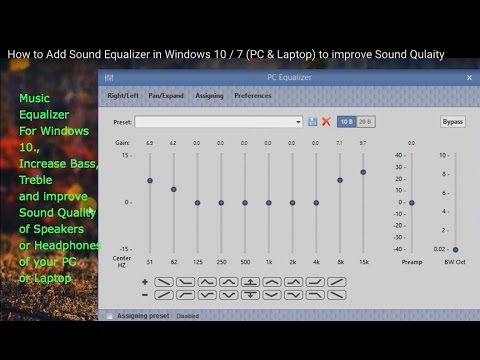Click the 4k band slider handle
The image size is (480, 360).
(x=316, y=203)
